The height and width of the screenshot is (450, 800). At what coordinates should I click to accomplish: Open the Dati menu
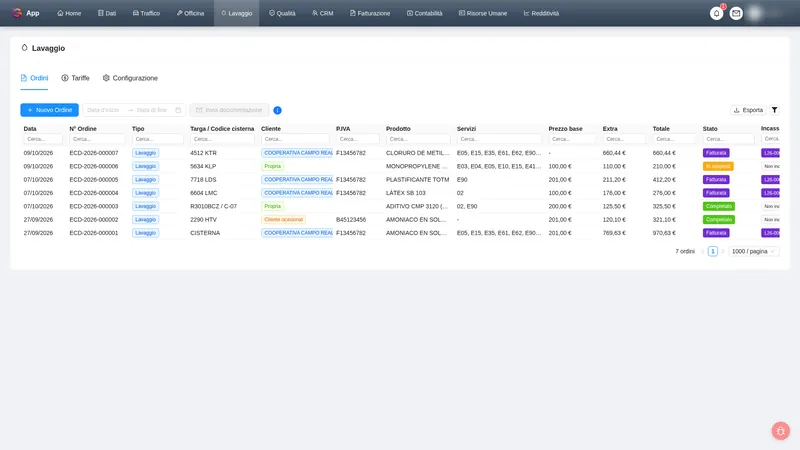(107, 13)
